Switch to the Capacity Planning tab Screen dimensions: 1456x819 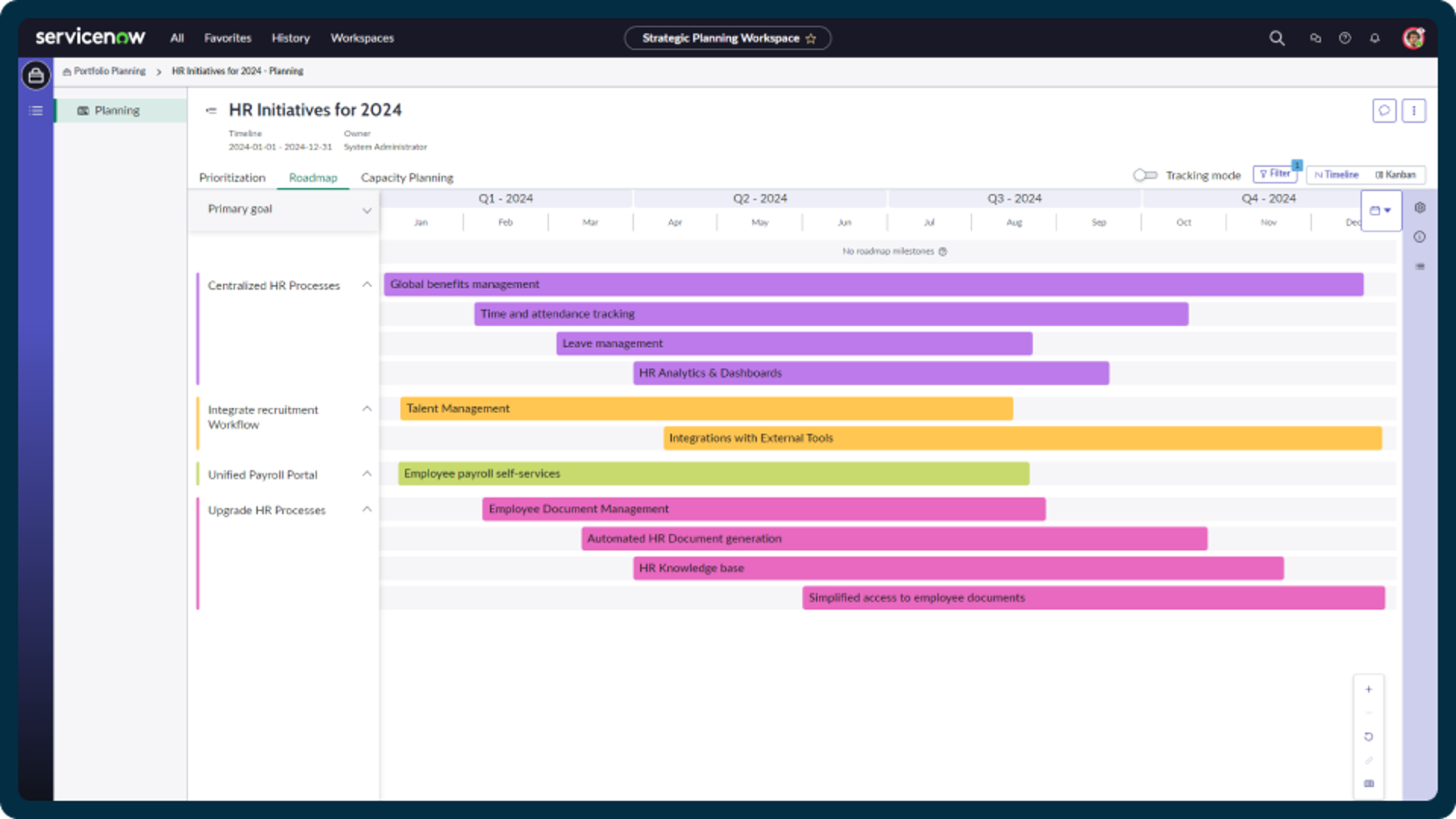coord(406,177)
